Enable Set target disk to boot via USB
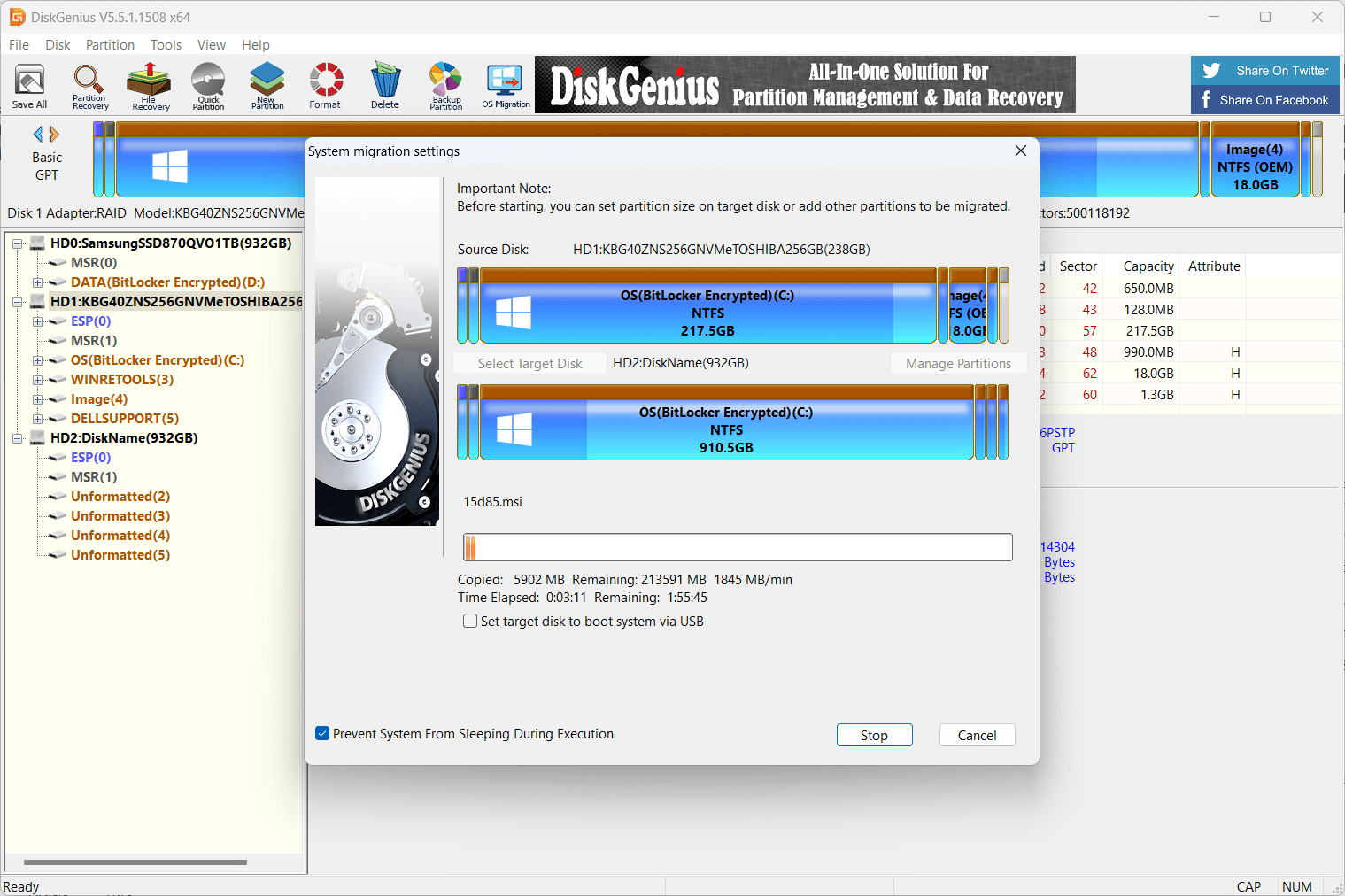 click(x=470, y=622)
